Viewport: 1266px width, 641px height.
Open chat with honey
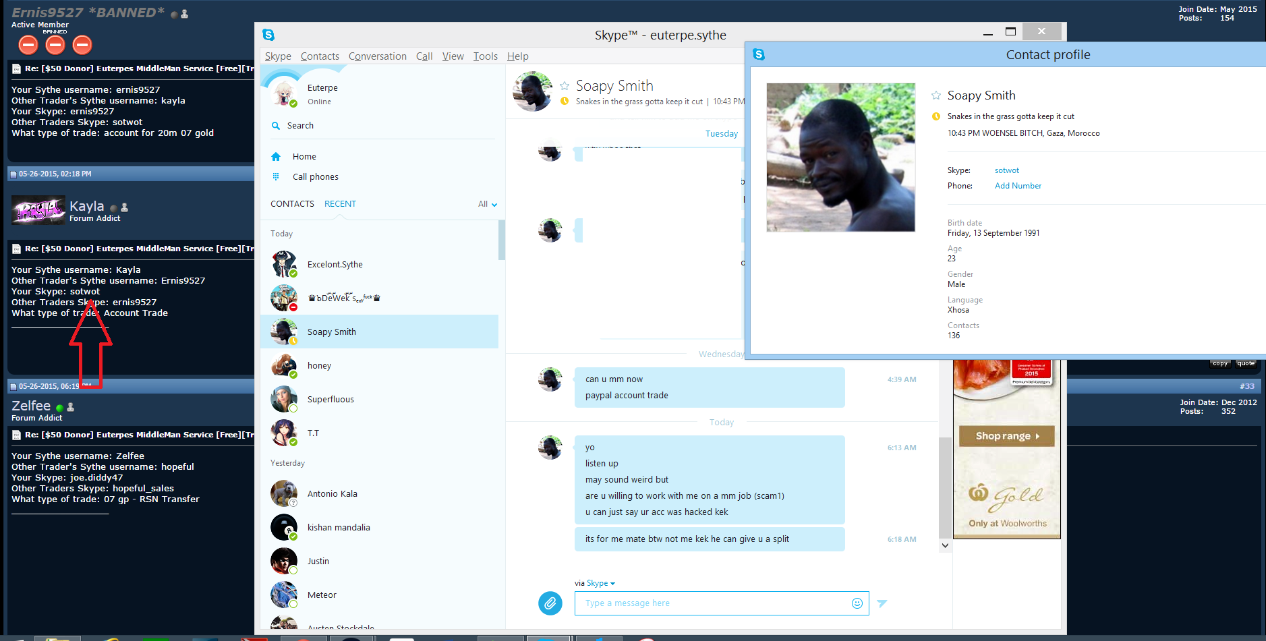(x=379, y=366)
